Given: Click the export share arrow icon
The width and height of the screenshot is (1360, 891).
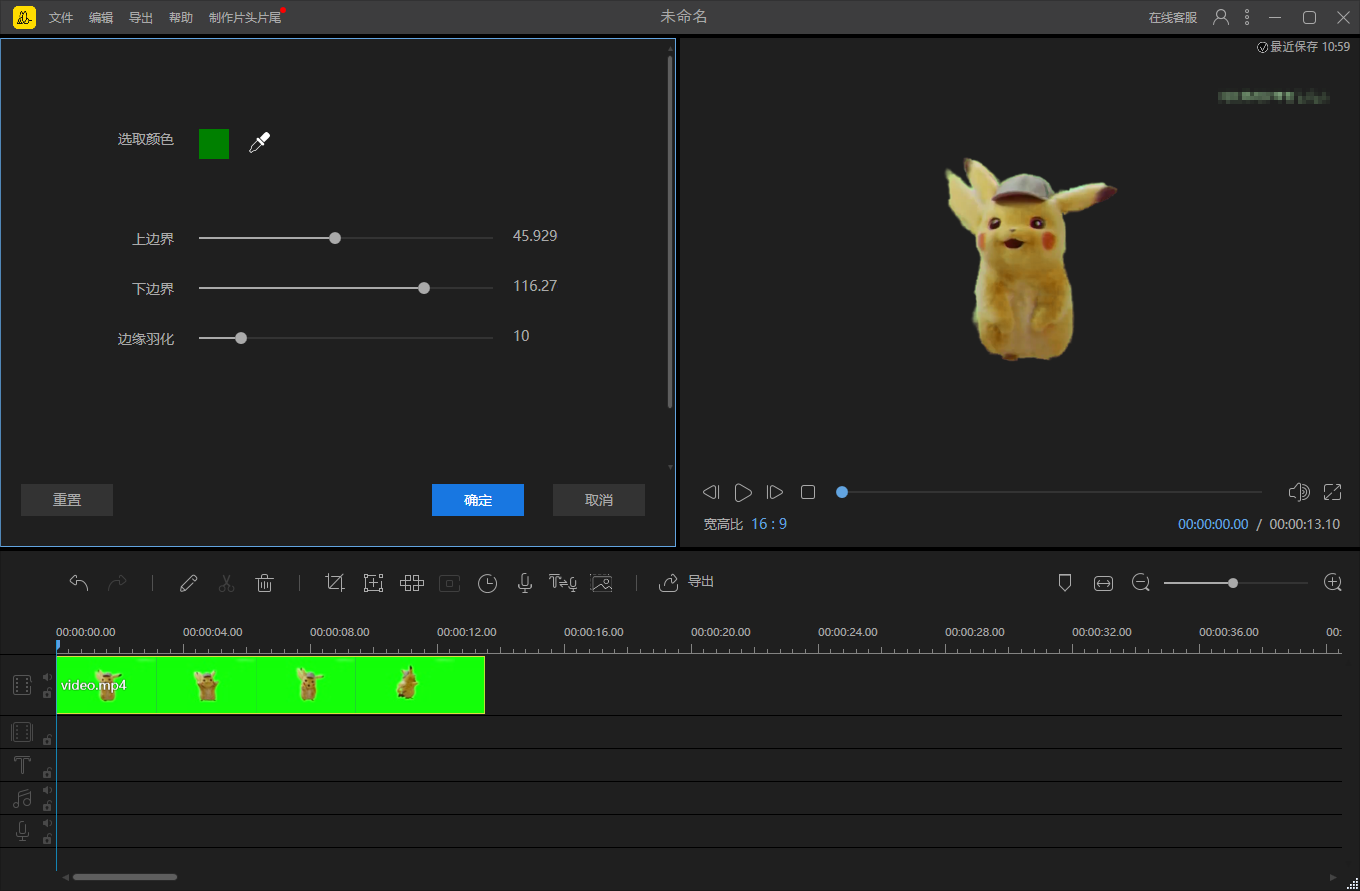Looking at the screenshot, I should (668, 583).
